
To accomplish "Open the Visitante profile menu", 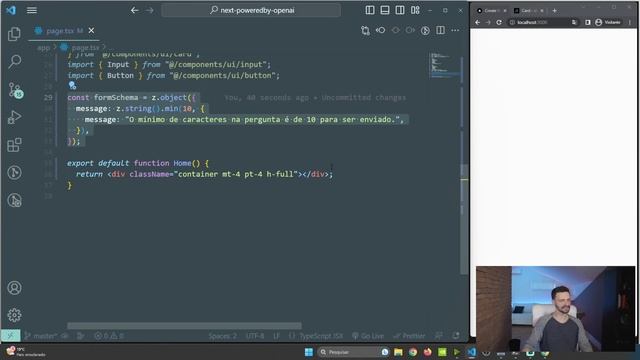I will 608,22.
